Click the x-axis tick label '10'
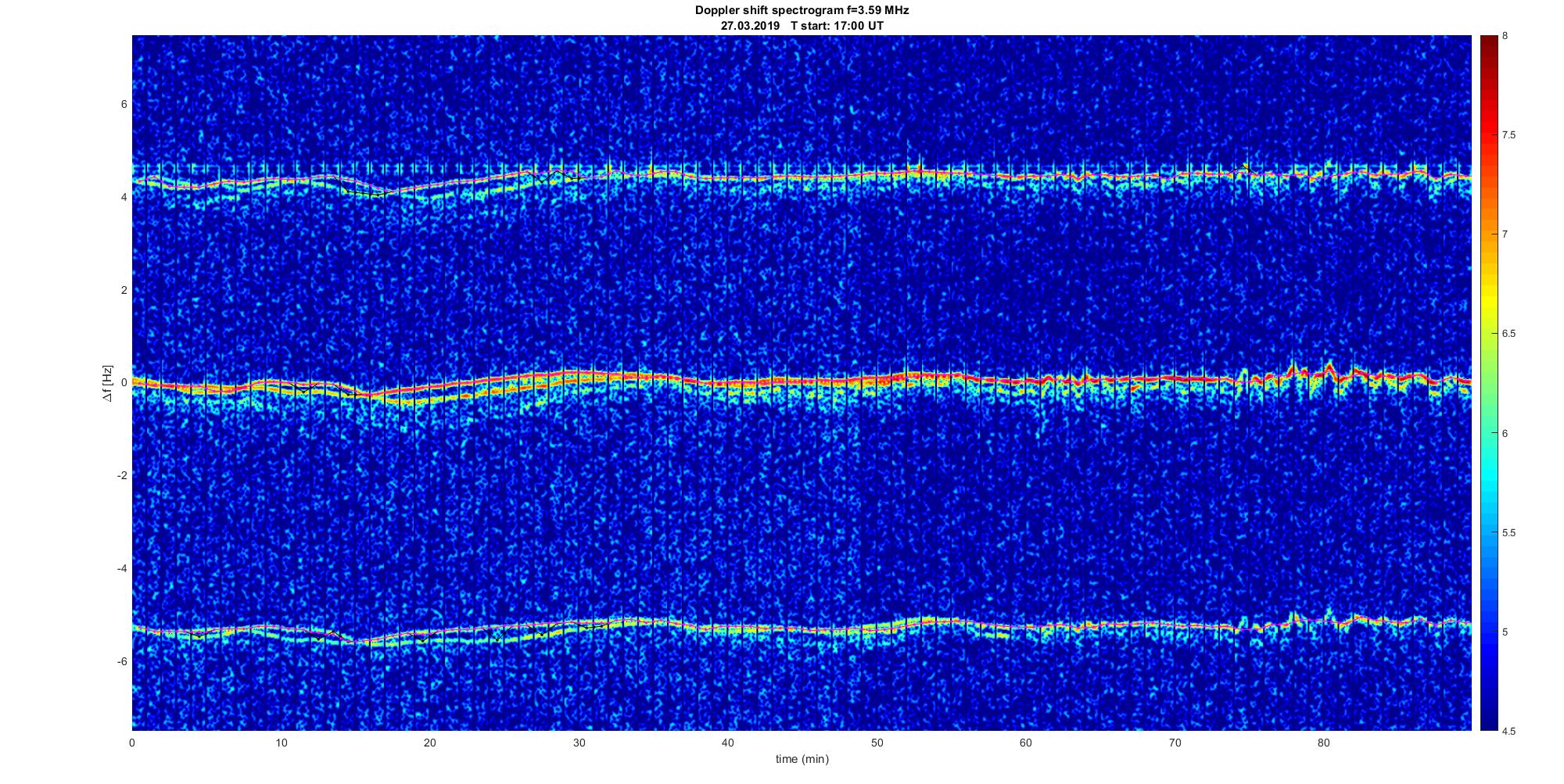This screenshot has width=1564, height=784. (282, 743)
